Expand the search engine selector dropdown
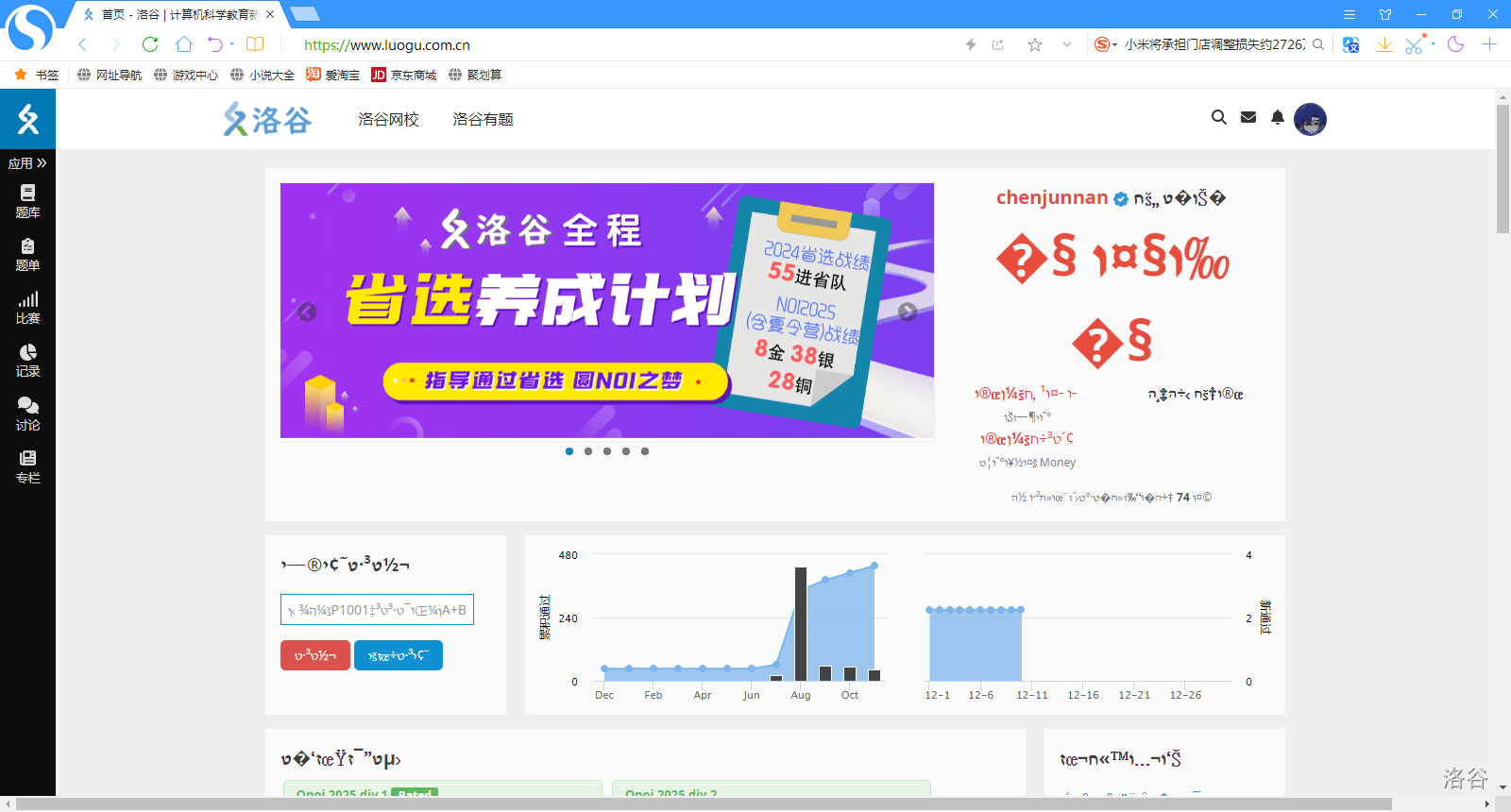The width and height of the screenshot is (1511, 812). [x=1114, y=44]
